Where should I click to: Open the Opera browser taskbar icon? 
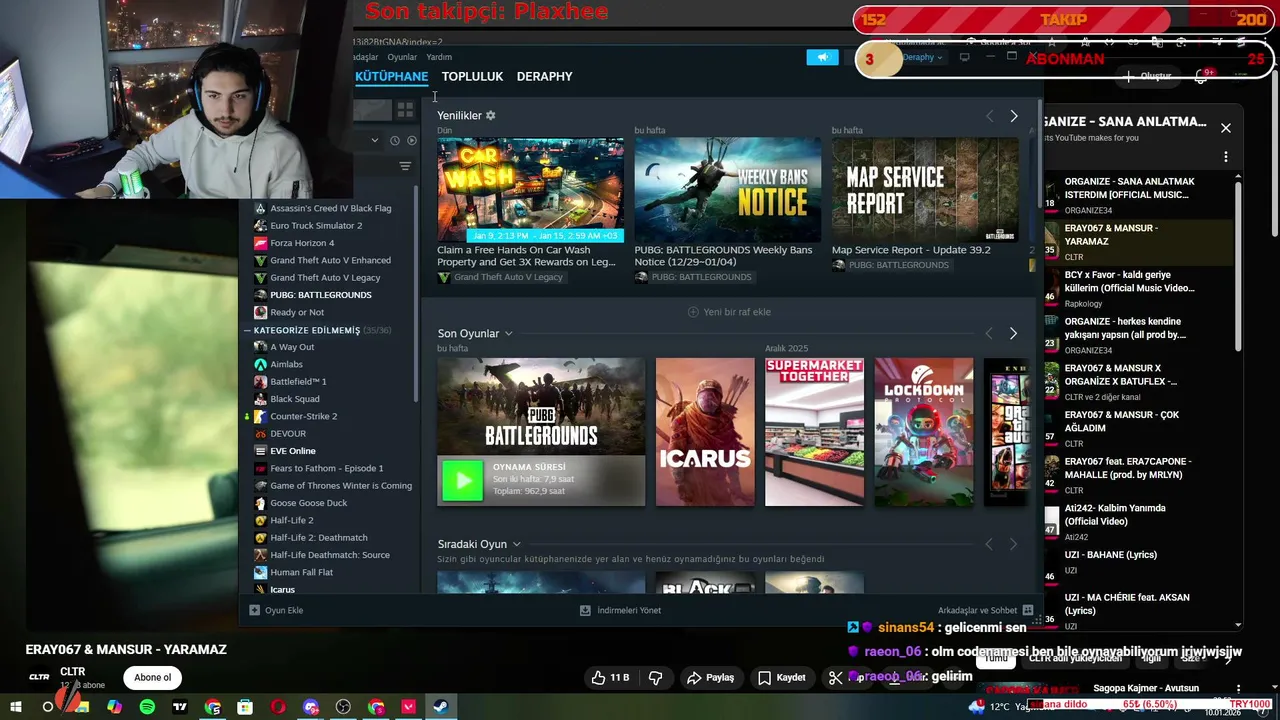tap(278, 707)
